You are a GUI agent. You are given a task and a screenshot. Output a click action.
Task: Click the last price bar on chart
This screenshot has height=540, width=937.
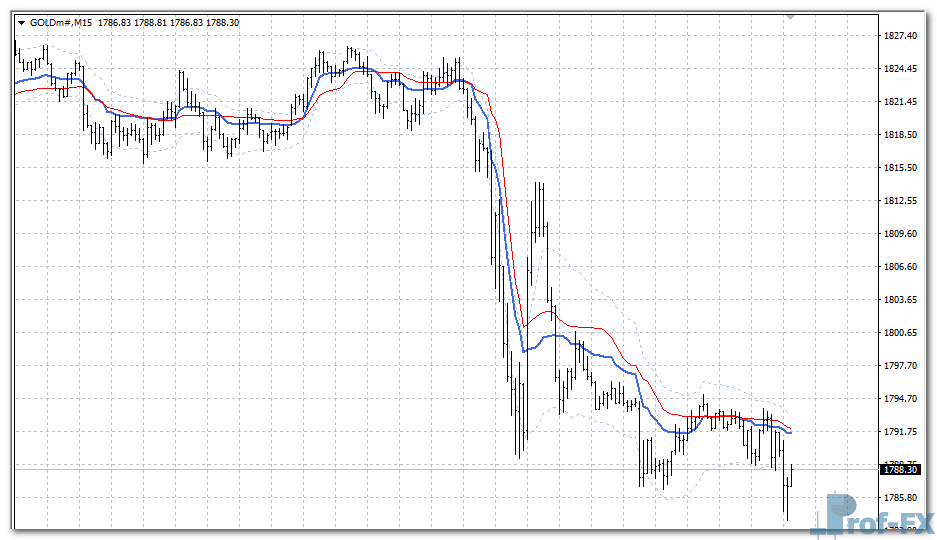792,473
